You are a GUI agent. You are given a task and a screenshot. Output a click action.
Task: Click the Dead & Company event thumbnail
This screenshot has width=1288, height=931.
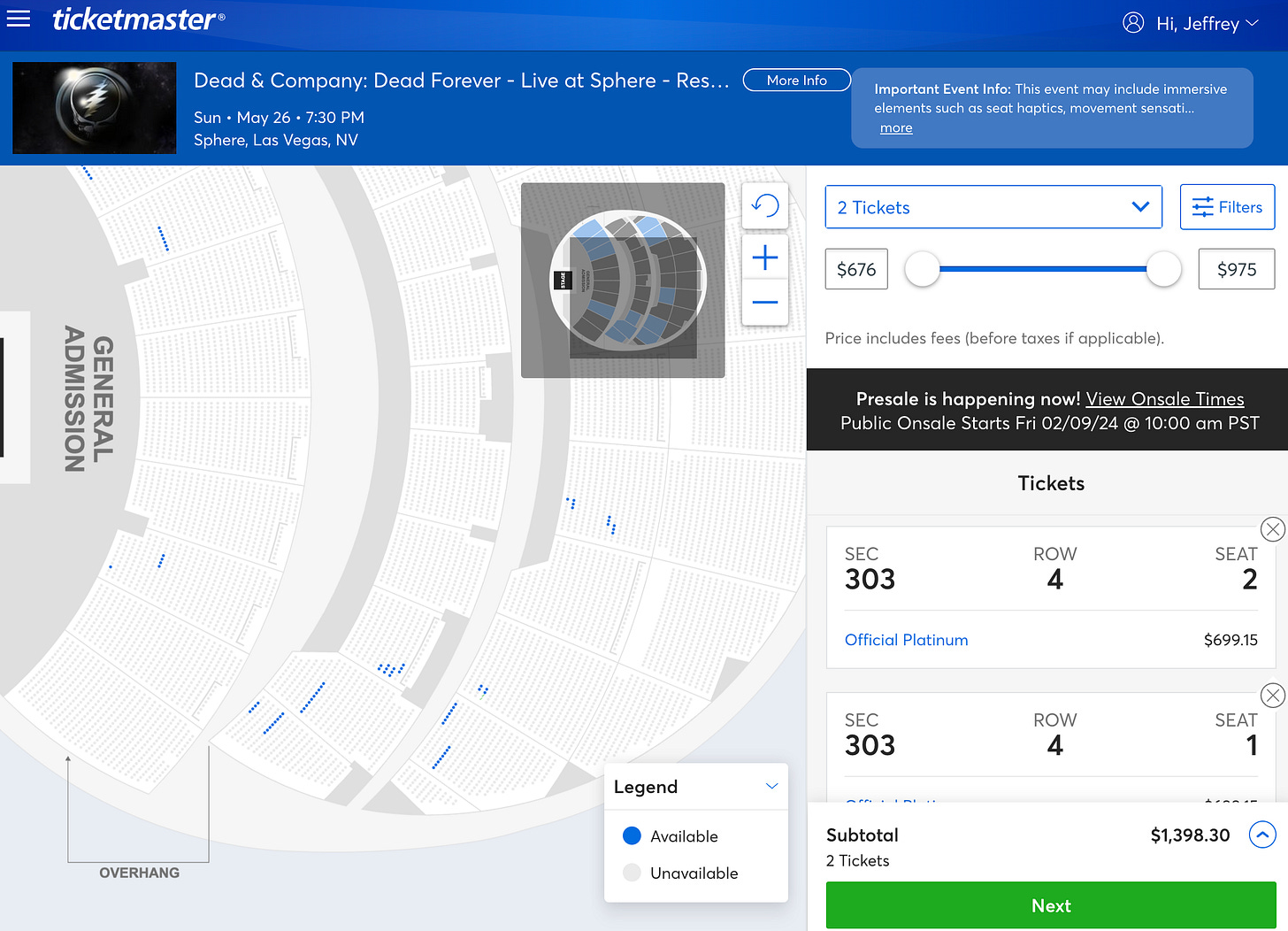click(95, 108)
